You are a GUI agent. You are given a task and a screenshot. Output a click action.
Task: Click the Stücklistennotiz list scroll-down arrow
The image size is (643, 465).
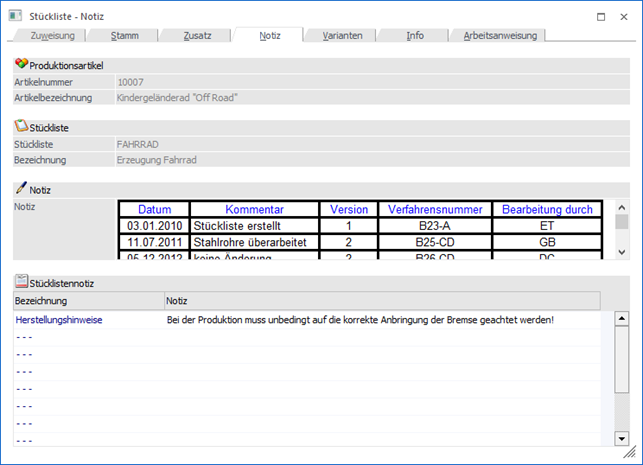click(621, 438)
